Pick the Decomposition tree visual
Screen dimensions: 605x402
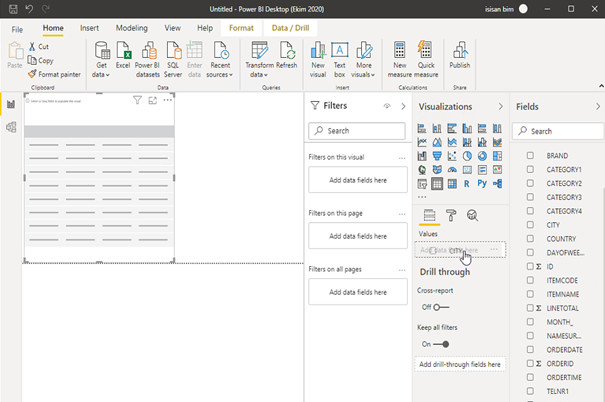coord(497,184)
